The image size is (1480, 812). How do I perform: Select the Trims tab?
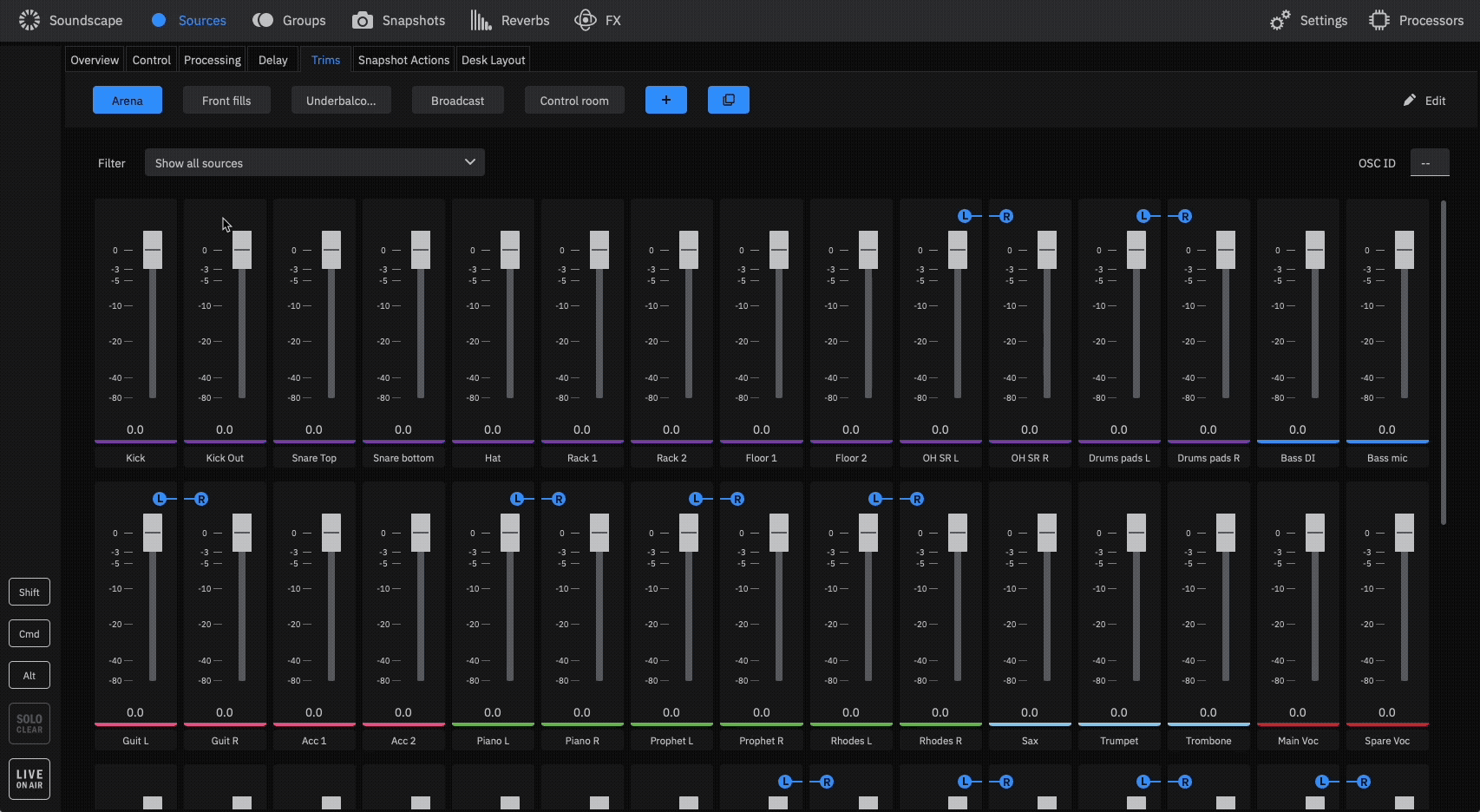[x=325, y=60]
